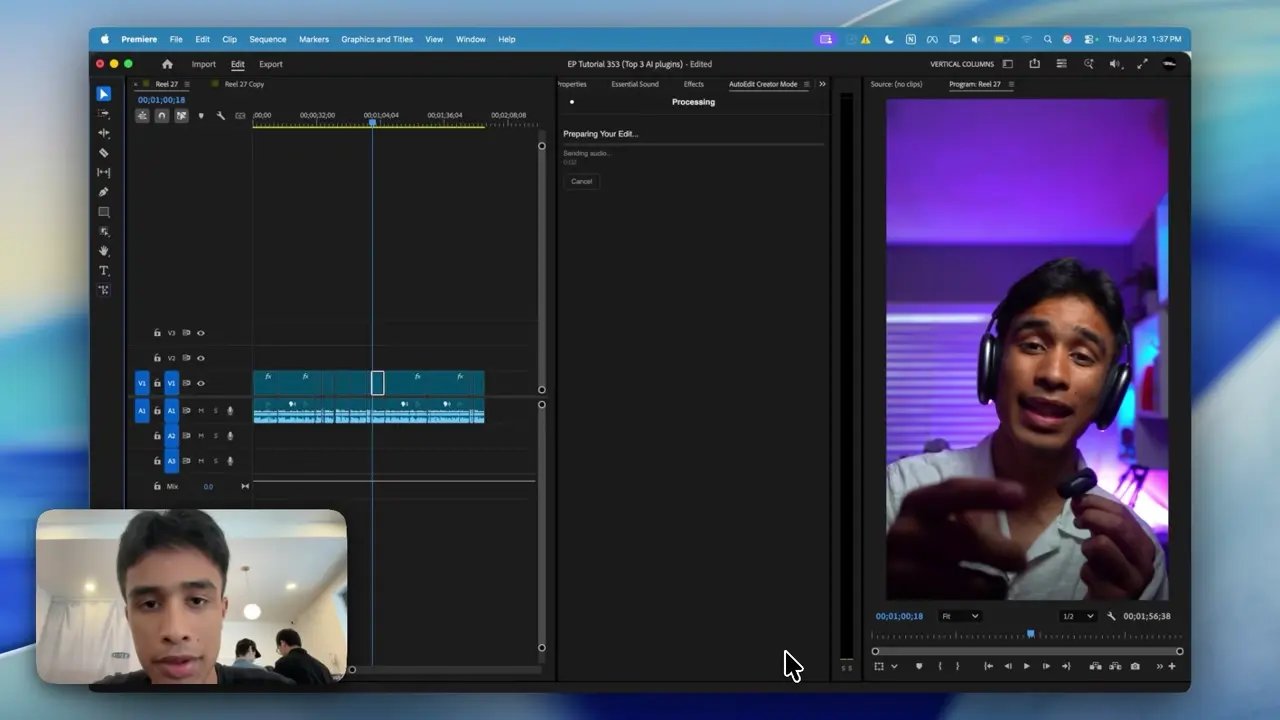Mute the A1 audio track
The image size is (1280, 720).
point(201,410)
